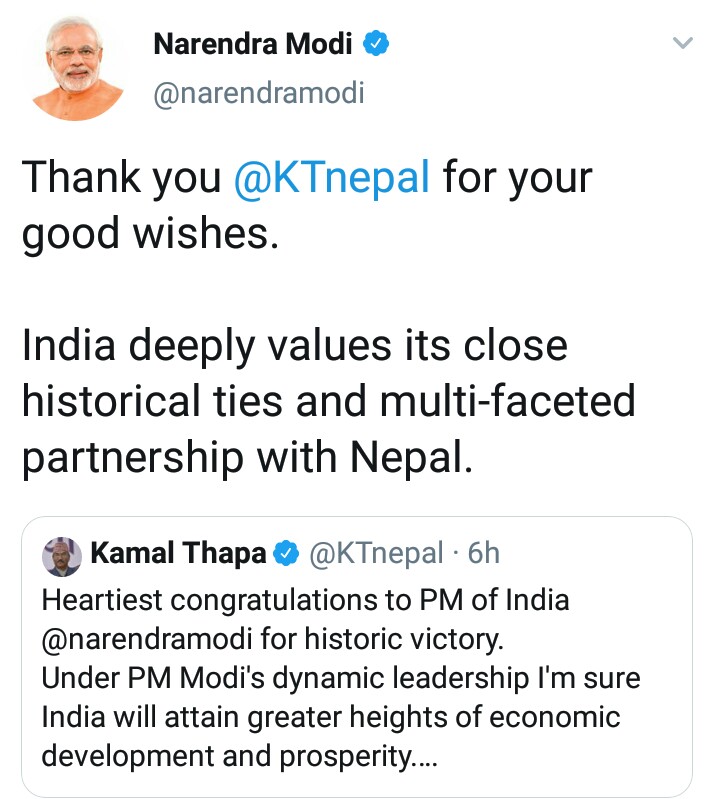Image resolution: width=716 pixels, height=799 pixels.
Task: Follow the blue @KTnepal mention link
Action: click(331, 179)
